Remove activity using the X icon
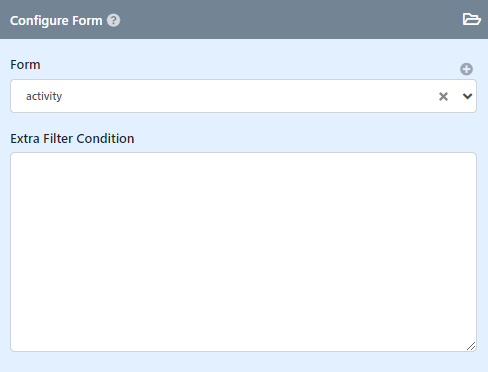 (443, 96)
